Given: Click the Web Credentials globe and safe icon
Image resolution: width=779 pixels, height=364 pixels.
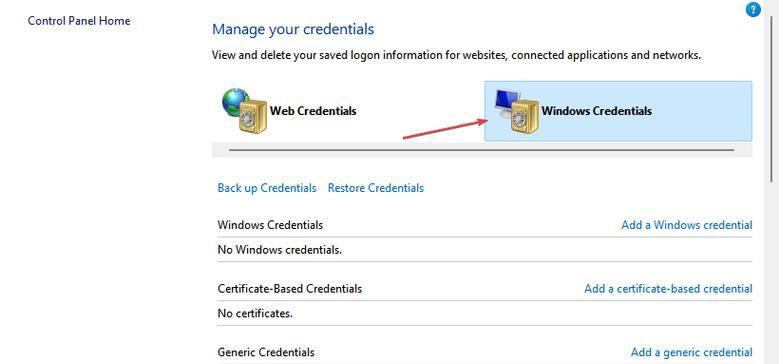Looking at the screenshot, I should click(244, 111).
